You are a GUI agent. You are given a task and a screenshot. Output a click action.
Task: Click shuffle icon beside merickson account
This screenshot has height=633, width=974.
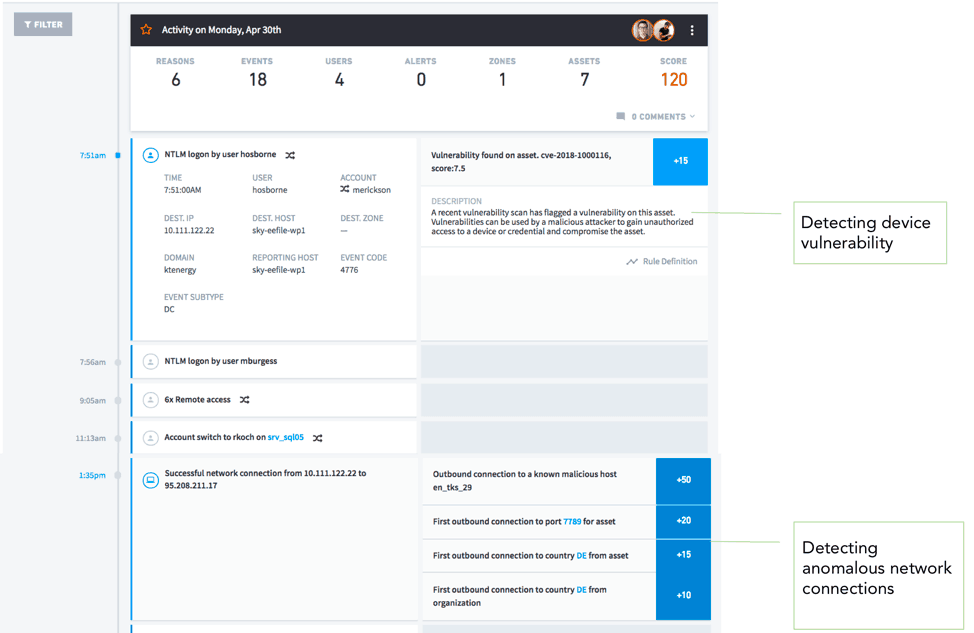(x=345, y=189)
